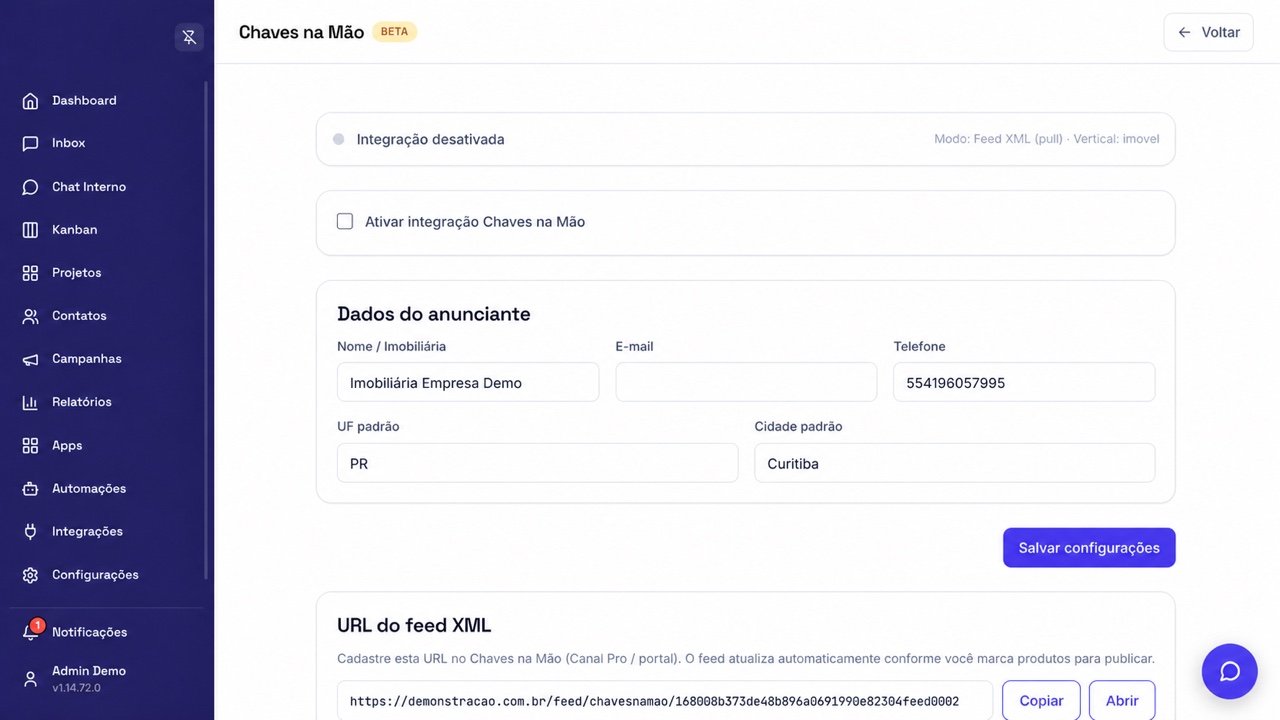Open the notifications bell with badge
The image size is (1280, 720).
click(x=31, y=632)
